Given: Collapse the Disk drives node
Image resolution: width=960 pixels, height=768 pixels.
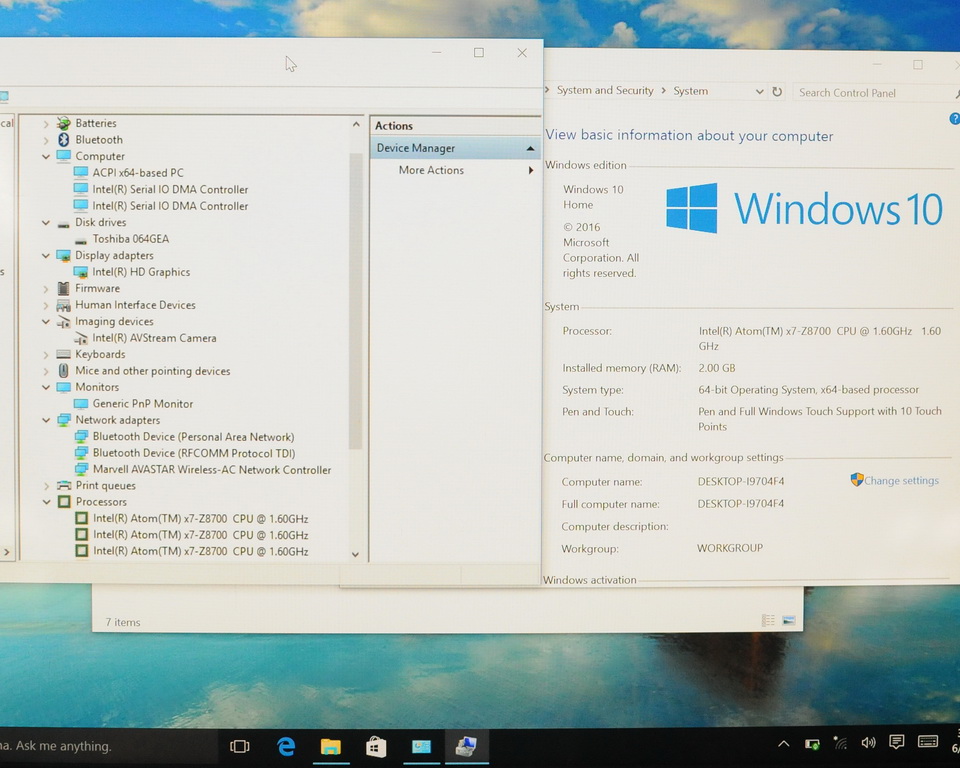Looking at the screenshot, I should (46, 222).
